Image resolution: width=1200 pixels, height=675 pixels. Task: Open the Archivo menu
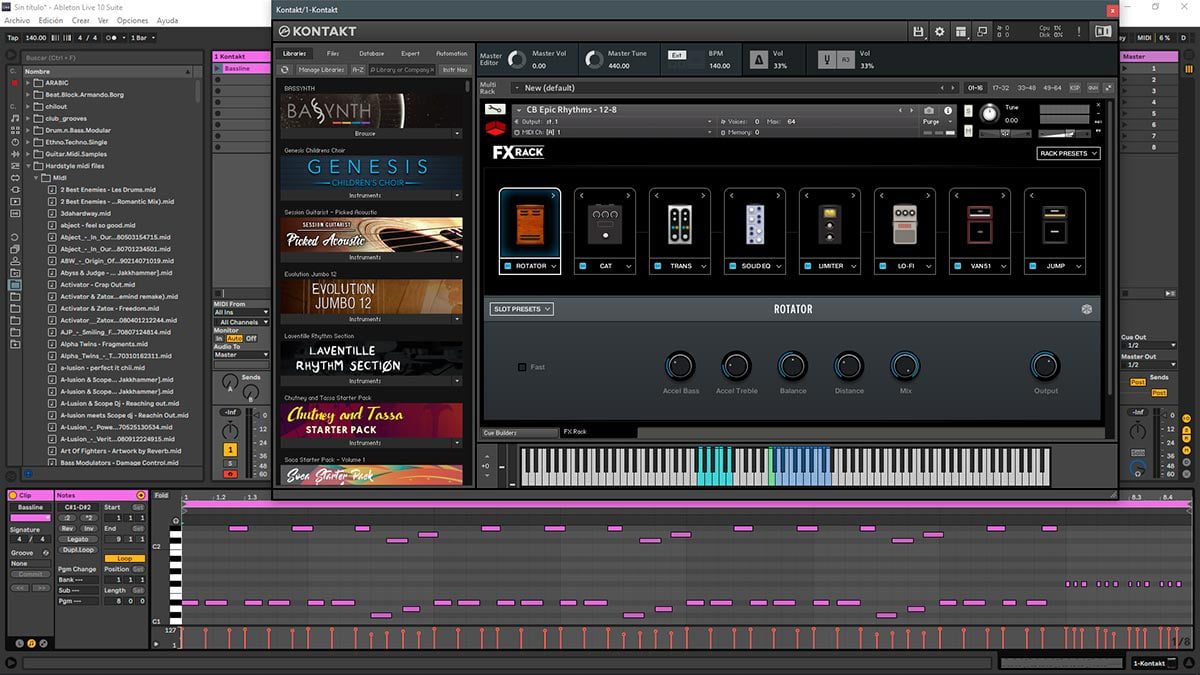coord(18,20)
